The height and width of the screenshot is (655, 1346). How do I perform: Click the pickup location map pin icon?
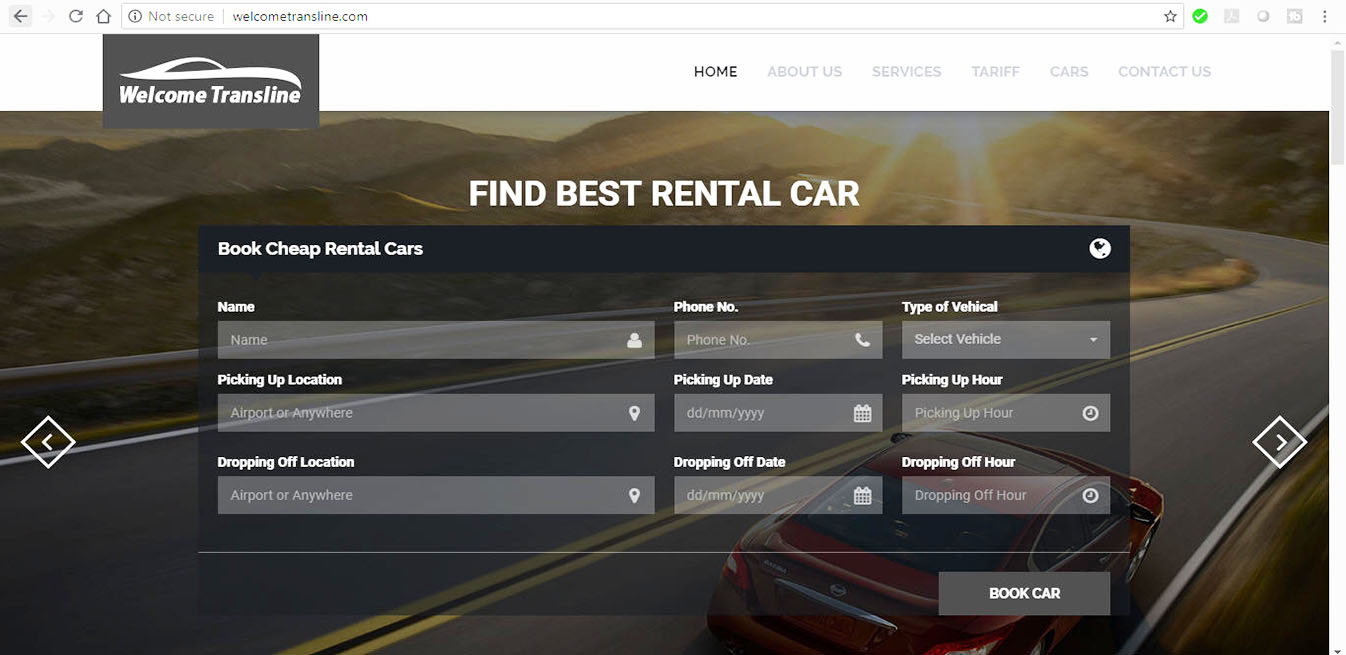pyautogui.click(x=634, y=413)
